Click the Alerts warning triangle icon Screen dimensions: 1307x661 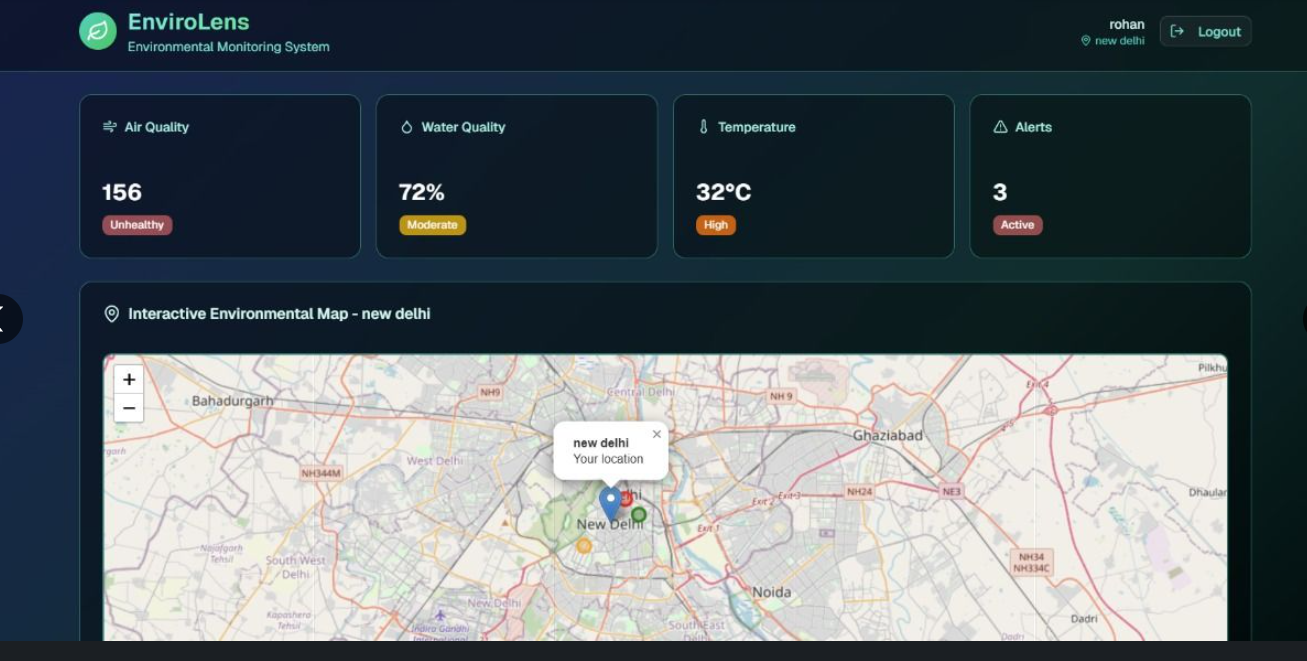tap(1000, 127)
